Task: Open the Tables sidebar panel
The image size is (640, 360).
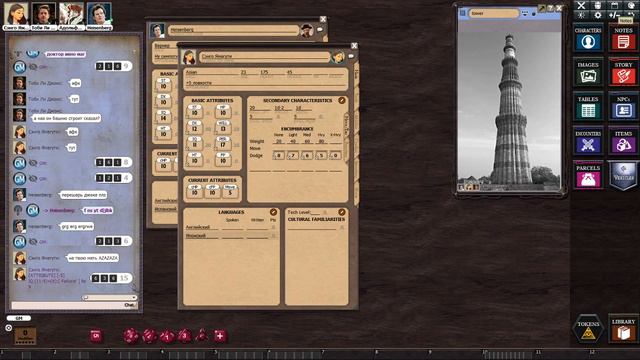Action: 588,107
